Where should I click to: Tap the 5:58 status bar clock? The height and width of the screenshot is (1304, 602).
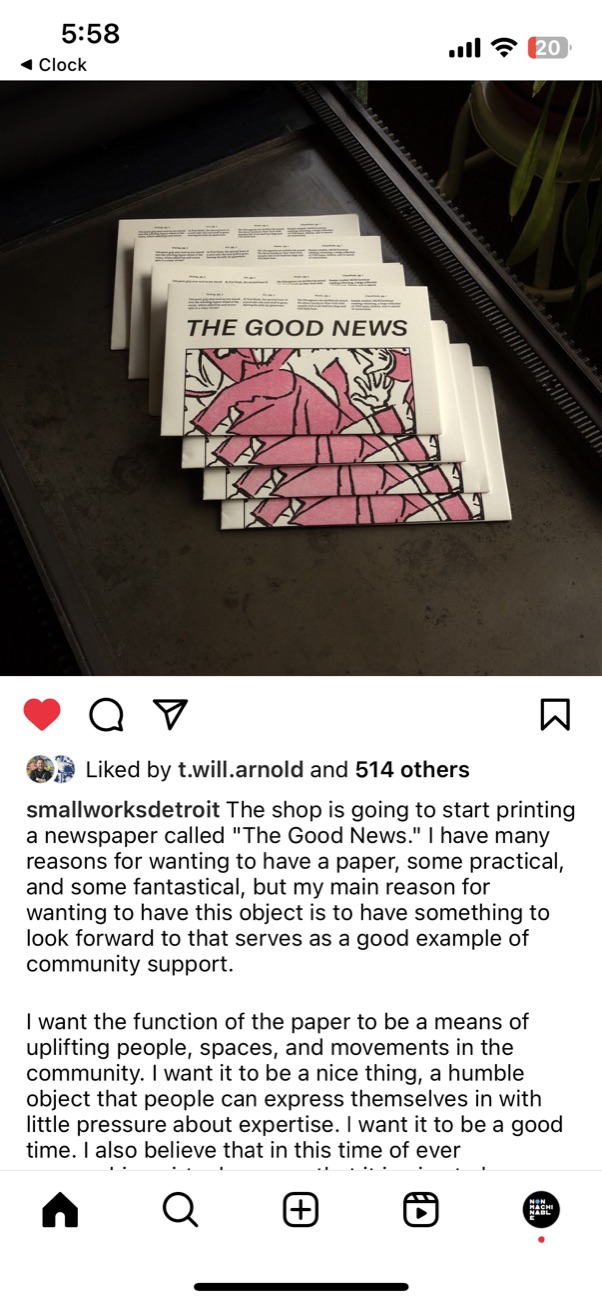coord(90,34)
